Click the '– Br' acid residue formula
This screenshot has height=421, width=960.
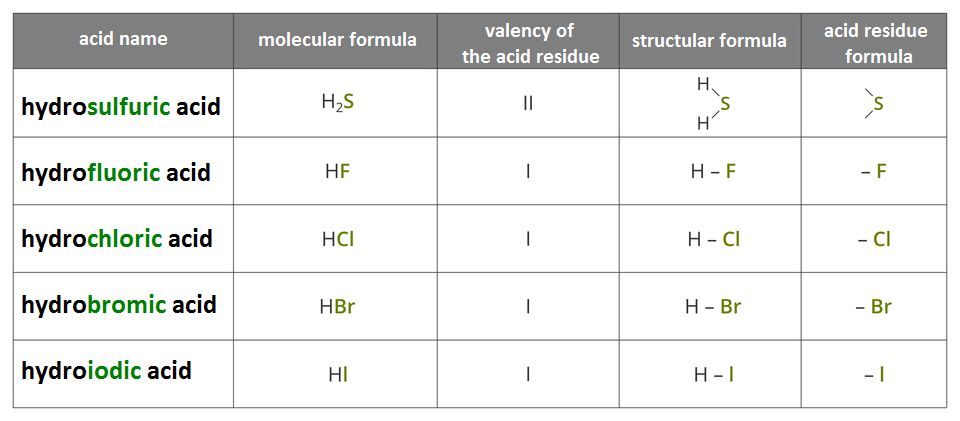click(x=874, y=307)
